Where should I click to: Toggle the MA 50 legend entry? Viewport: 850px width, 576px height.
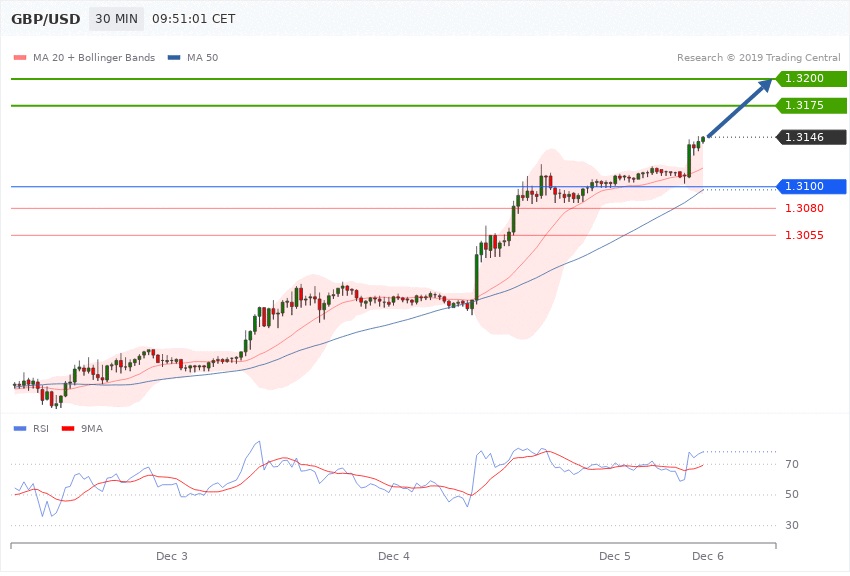point(193,58)
